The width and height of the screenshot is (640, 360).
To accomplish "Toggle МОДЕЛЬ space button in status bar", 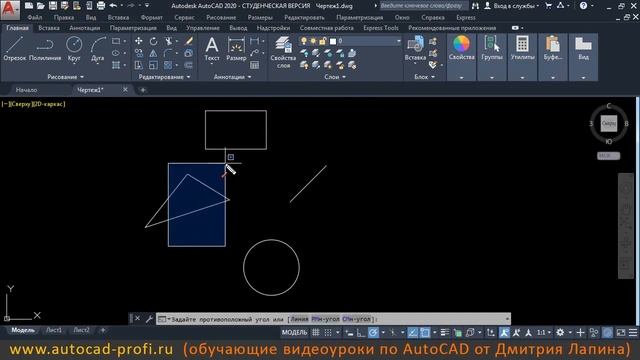I will 294,333.
